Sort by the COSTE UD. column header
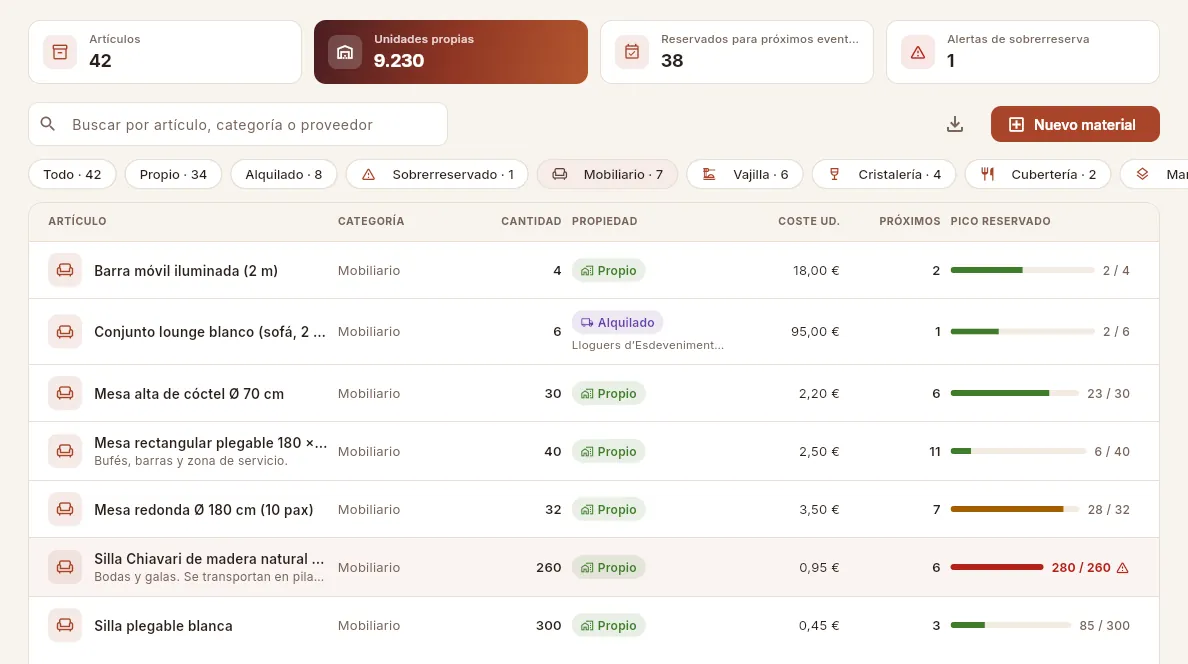 point(808,221)
